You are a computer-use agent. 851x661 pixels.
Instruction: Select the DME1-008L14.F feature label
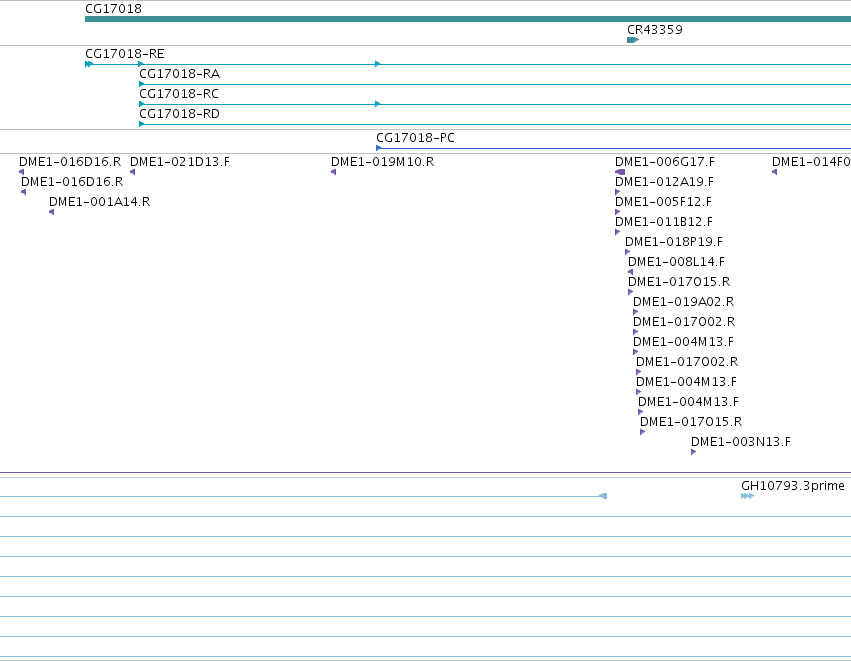pyautogui.click(x=676, y=262)
